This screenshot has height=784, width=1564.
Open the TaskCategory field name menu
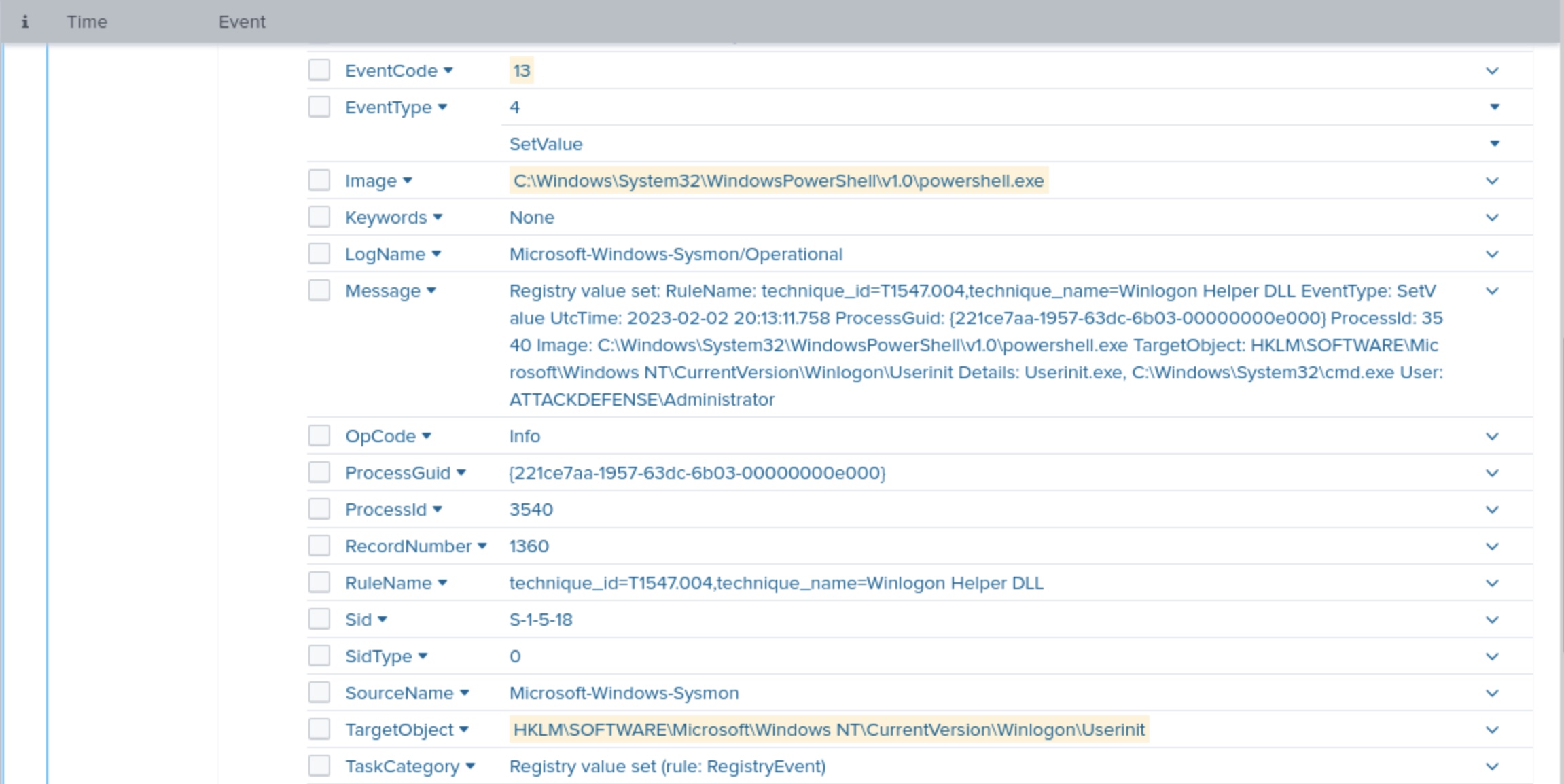(410, 766)
